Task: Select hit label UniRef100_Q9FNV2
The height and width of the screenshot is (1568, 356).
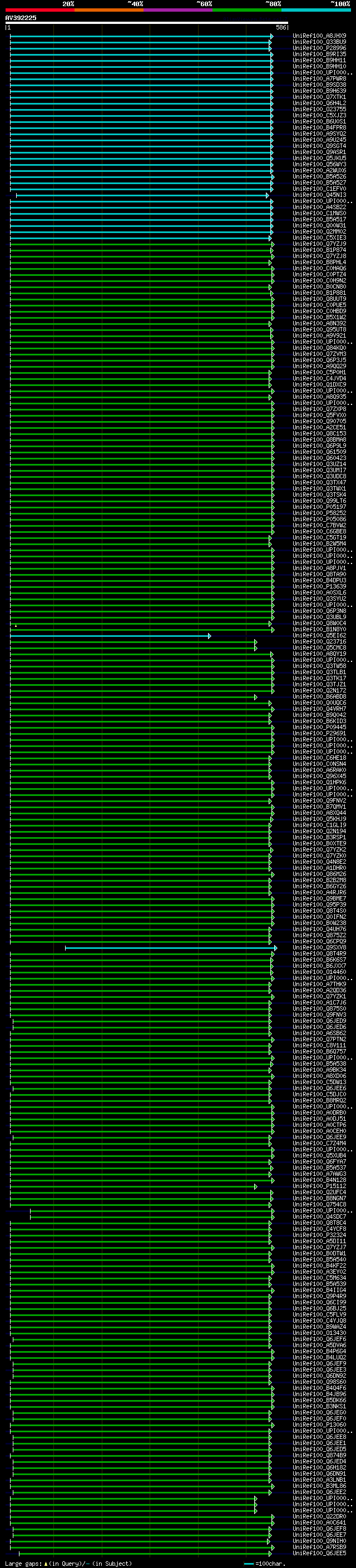Action: point(319,800)
